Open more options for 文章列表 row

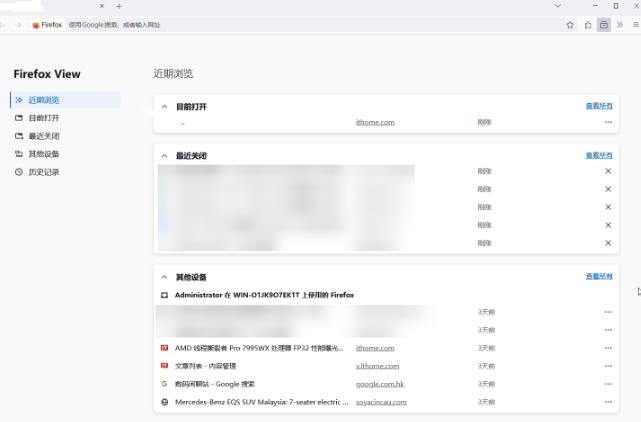(608, 366)
